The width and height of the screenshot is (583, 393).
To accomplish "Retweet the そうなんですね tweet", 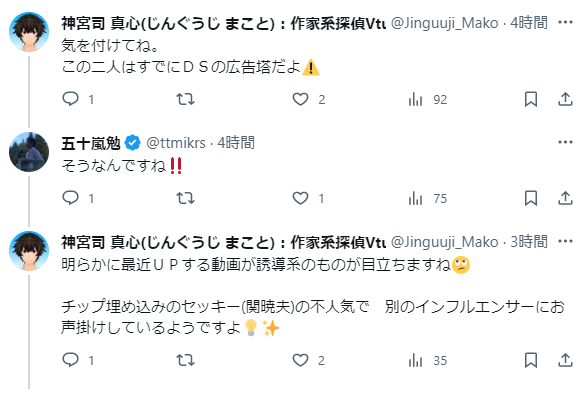I will 185,198.
